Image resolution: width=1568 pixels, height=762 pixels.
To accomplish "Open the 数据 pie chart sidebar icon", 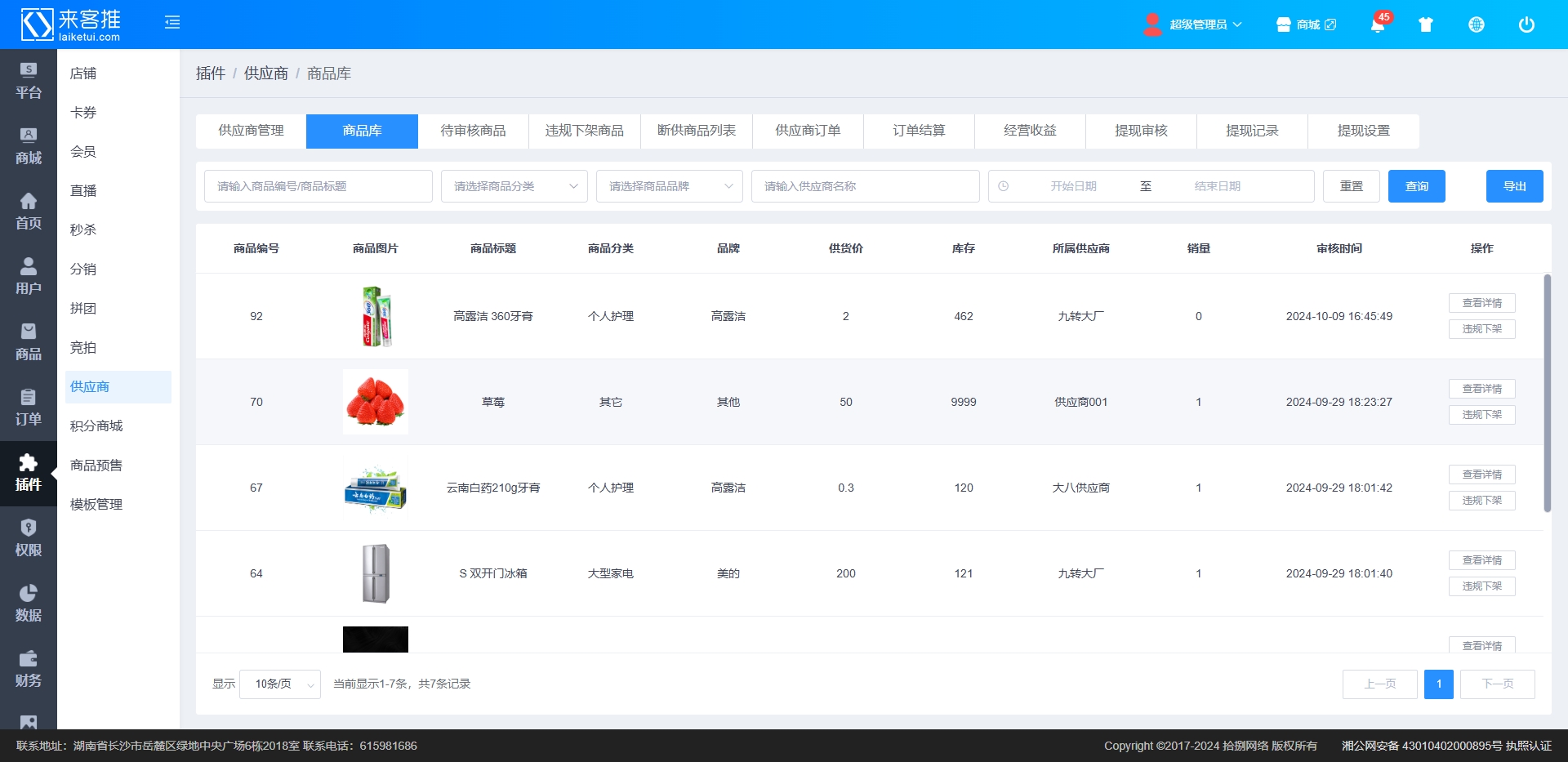I will [29, 604].
